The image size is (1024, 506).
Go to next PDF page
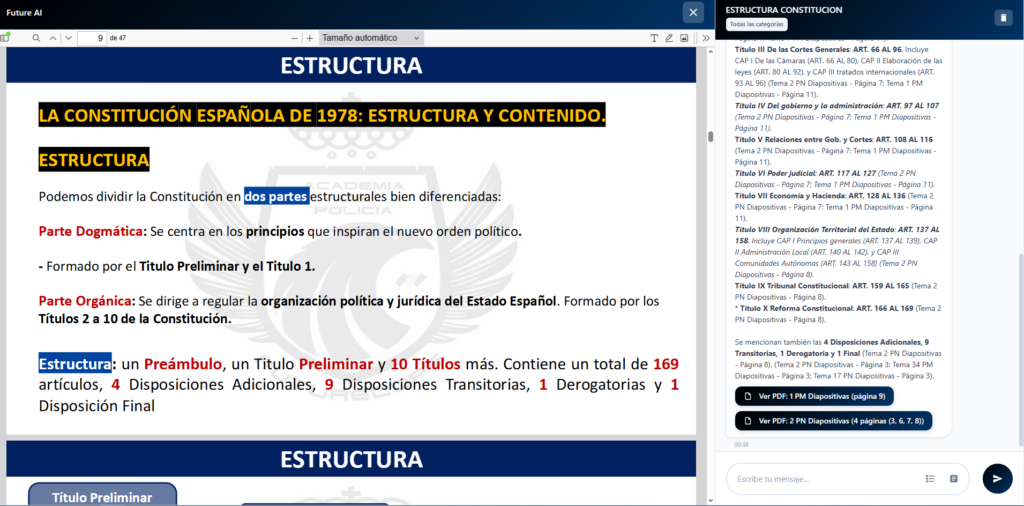(69, 38)
